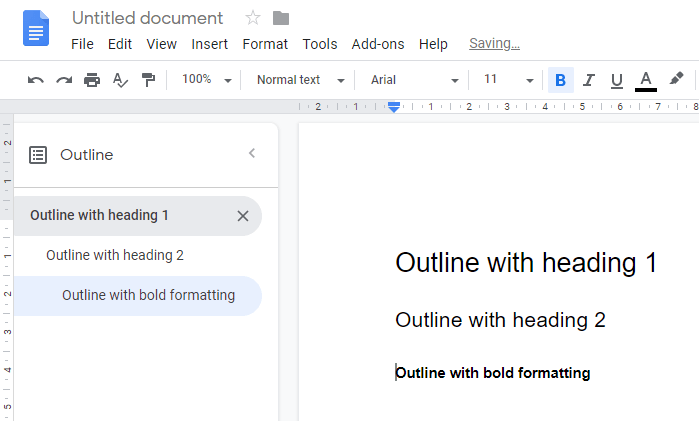Click the Untitled document title field
This screenshot has width=699, height=421.
click(x=148, y=18)
